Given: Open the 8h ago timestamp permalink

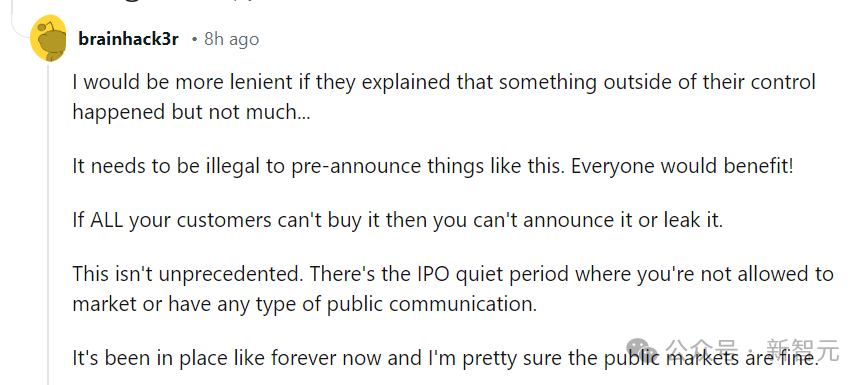Looking at the screenshot, I should pyautogui.click(x=231, y=39).
